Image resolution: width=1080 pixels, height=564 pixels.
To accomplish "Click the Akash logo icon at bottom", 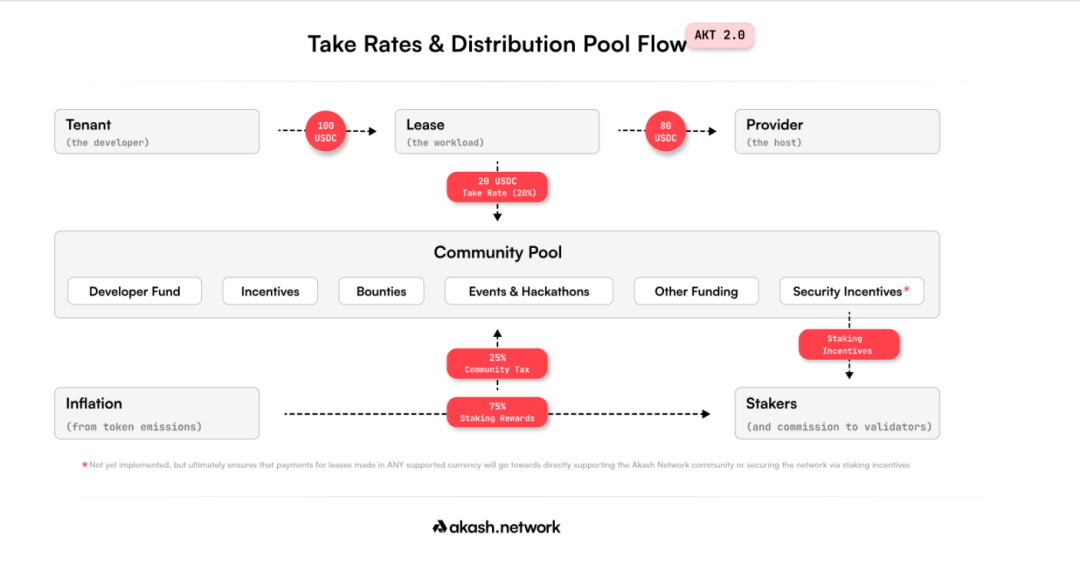I will pos(439,527).
